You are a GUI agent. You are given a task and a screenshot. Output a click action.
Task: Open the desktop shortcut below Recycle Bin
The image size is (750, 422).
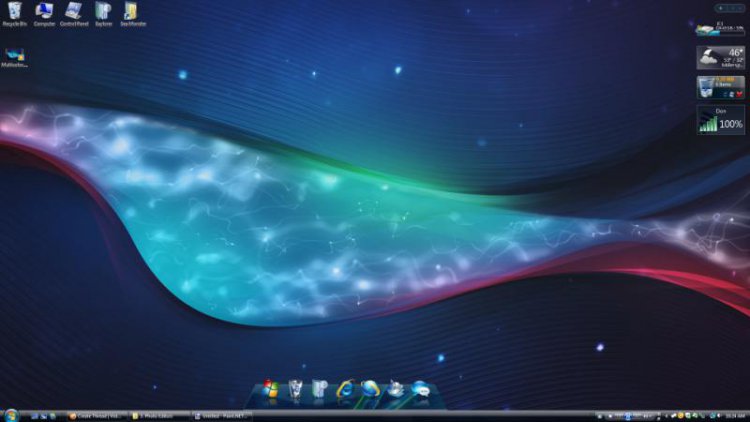[14, 57]
